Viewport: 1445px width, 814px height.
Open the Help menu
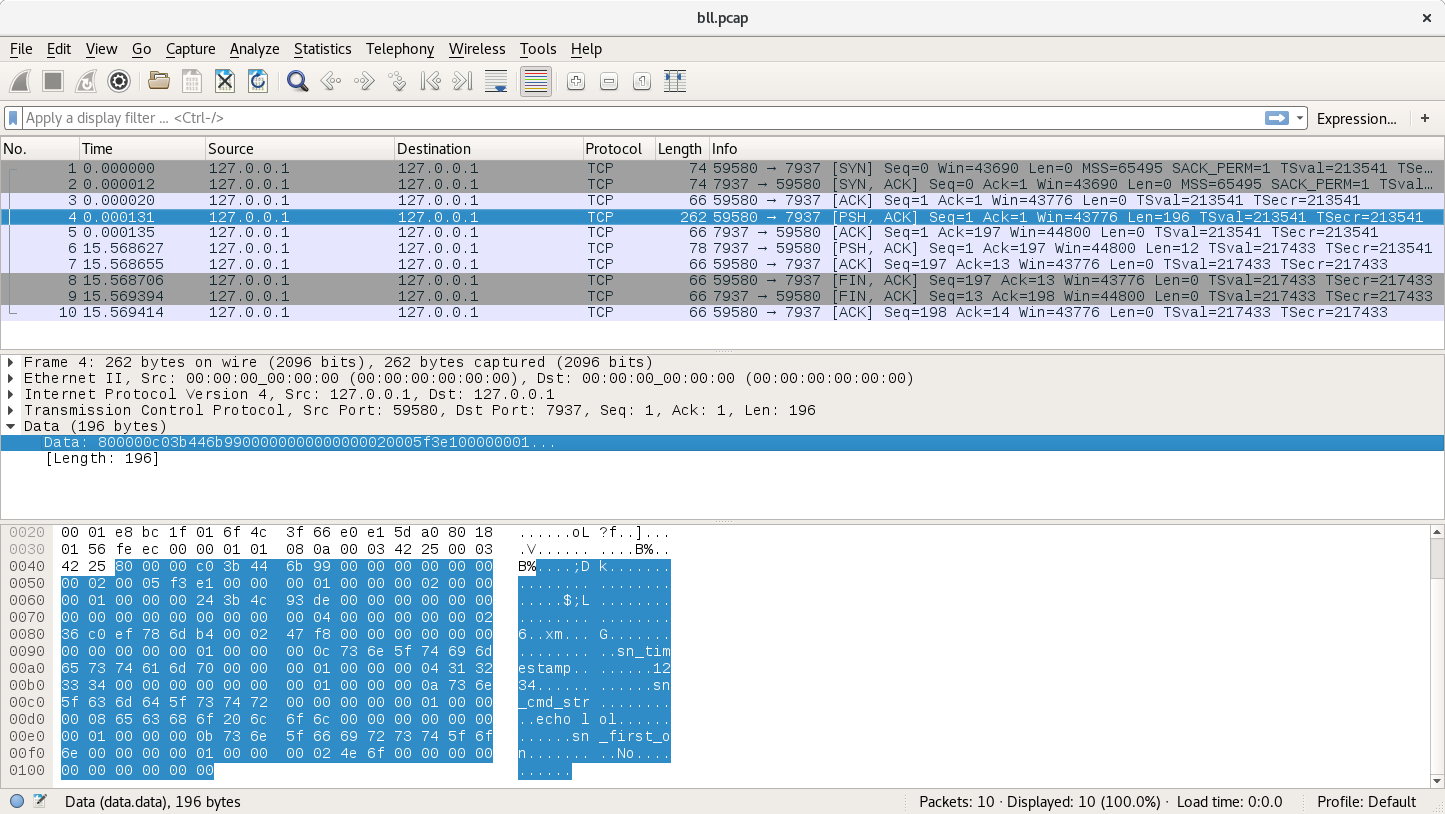tap(586, 49)
